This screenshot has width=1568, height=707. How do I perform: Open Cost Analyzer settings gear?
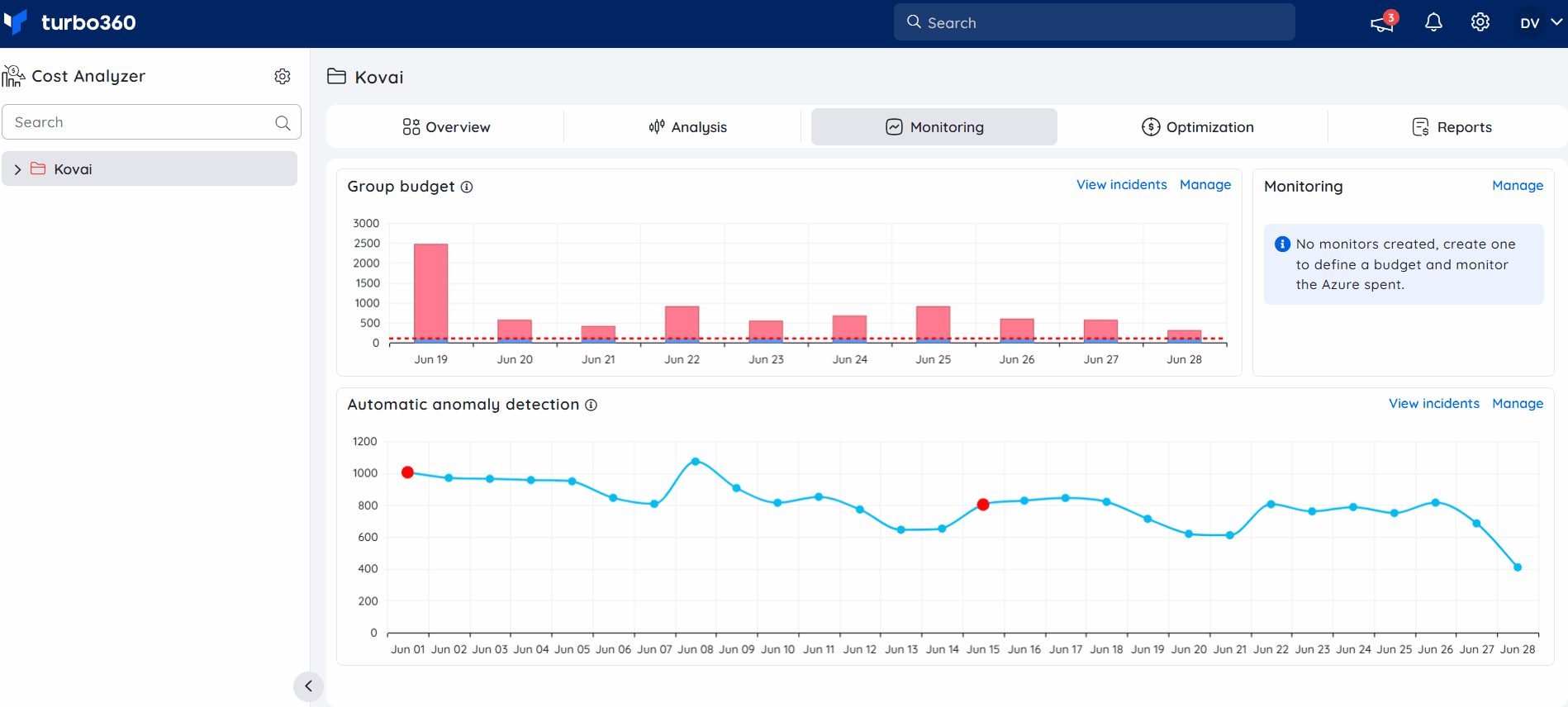point(283,76)
